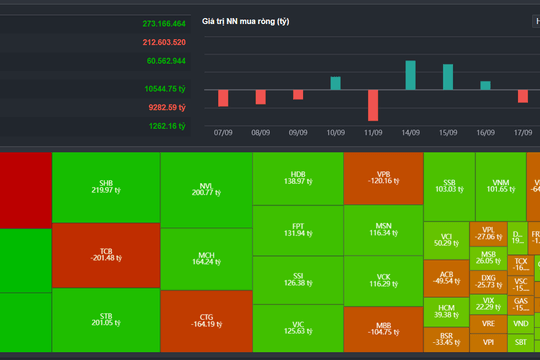Select the red bar for 08/09
This screenshot has height=360, width=540.
click(261, 97)
